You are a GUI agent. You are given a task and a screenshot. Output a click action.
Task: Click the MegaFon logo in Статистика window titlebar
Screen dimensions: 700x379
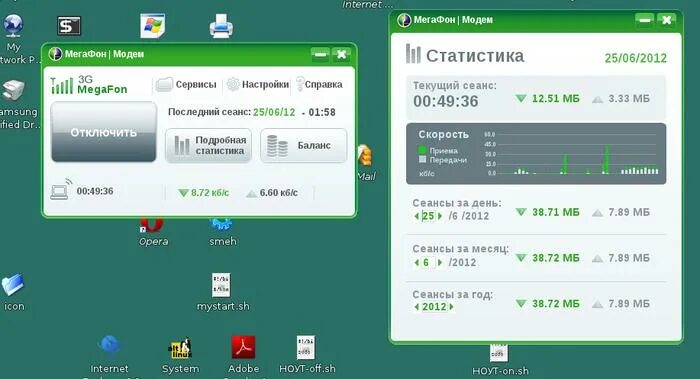click(404, 20)
